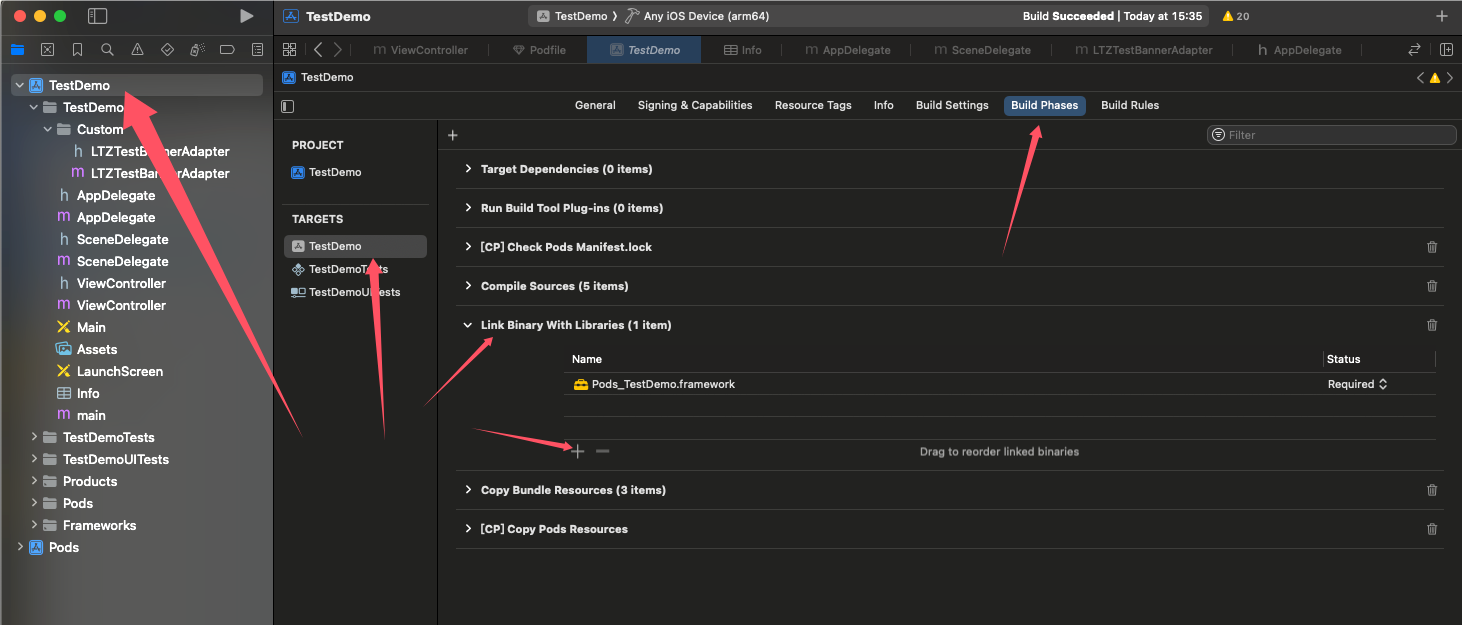Viewport: 1462px width, 625px height.
Task: Open the Project navigator folder icon
Action: pos(17,49)
